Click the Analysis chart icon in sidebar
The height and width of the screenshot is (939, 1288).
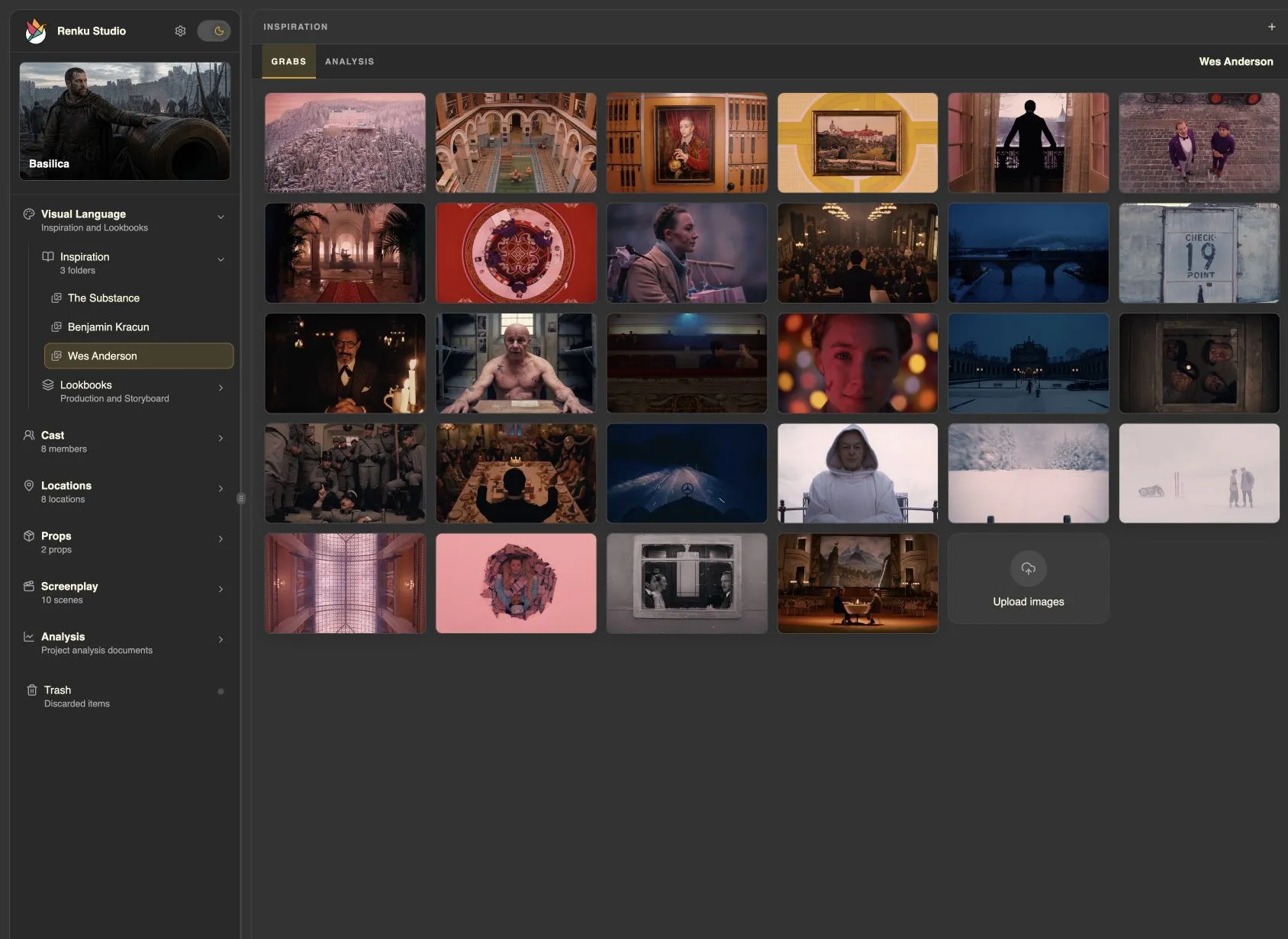[x=29, y=637]
